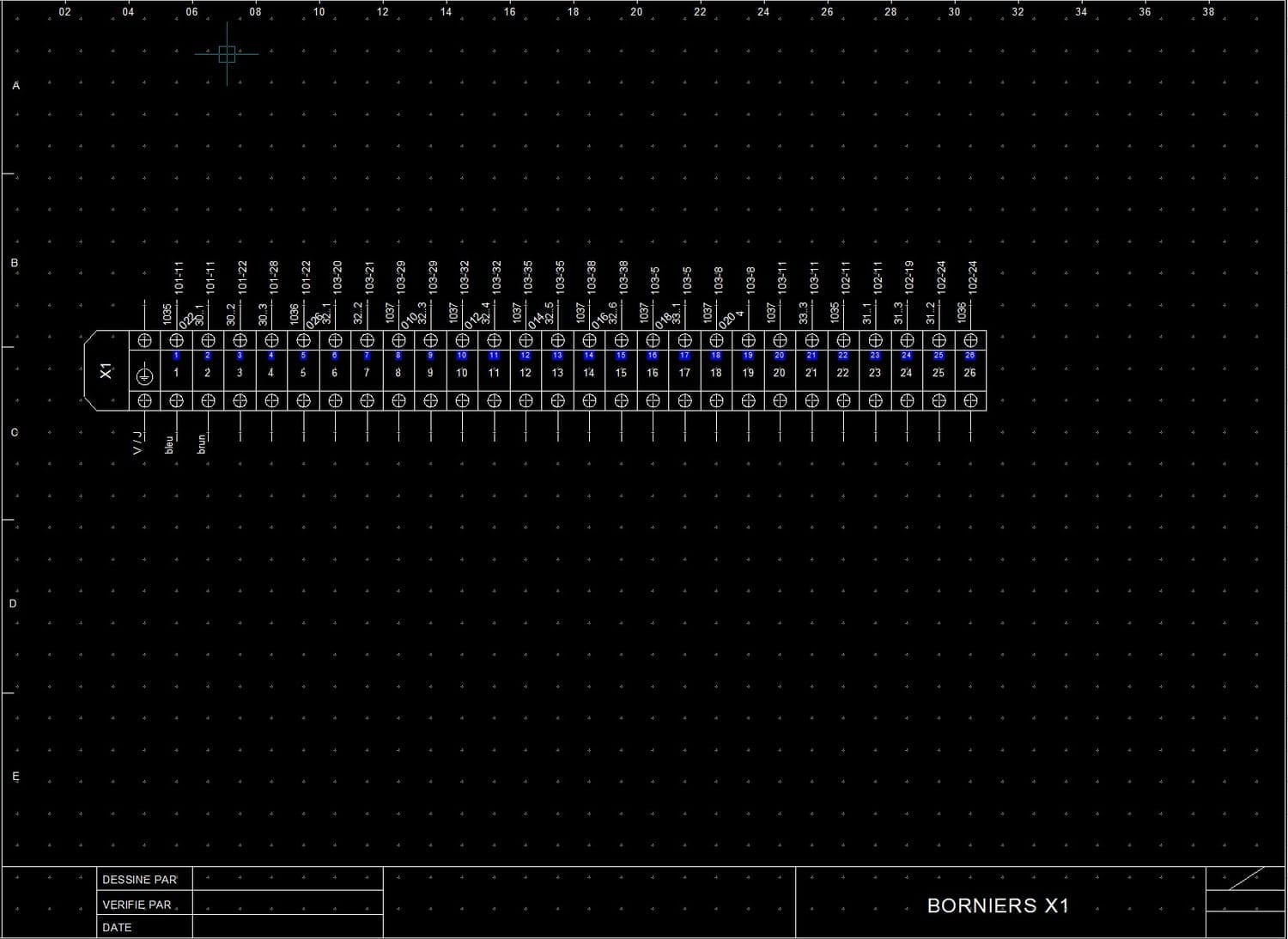Screen dimensions: 1288x939
Task: Select the diagonal "010" label
Action: tap(408, 320)
